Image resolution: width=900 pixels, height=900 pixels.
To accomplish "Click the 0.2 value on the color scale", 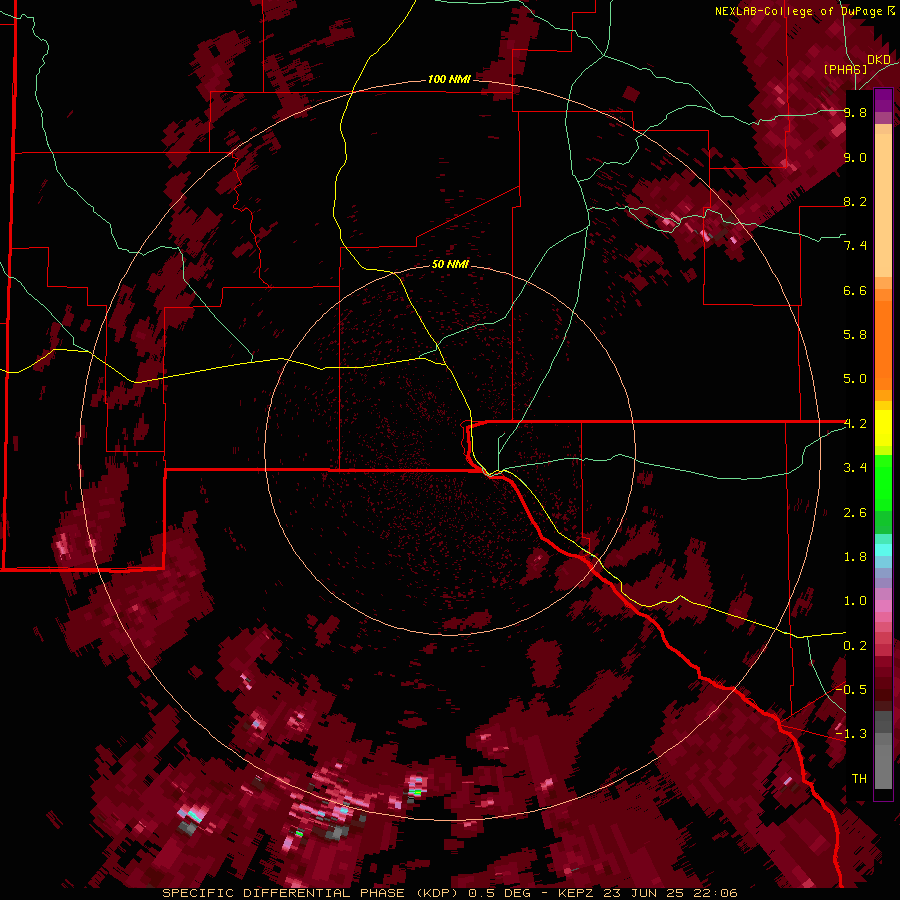I will tap(855, 646).
